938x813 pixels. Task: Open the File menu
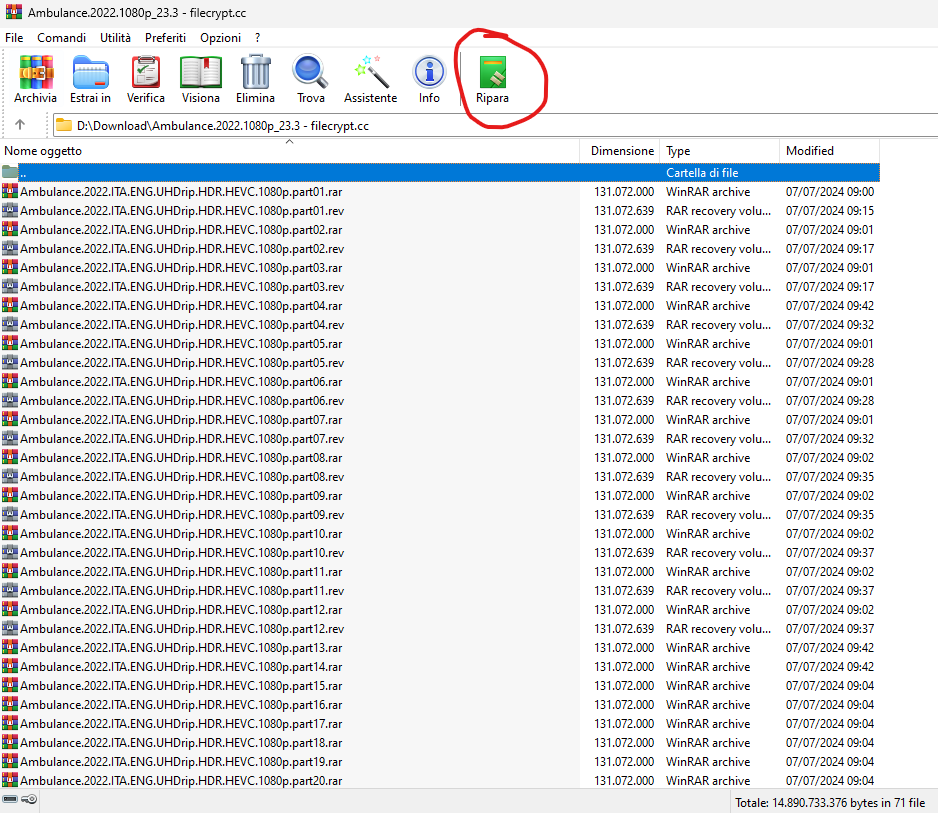point(14,38)
